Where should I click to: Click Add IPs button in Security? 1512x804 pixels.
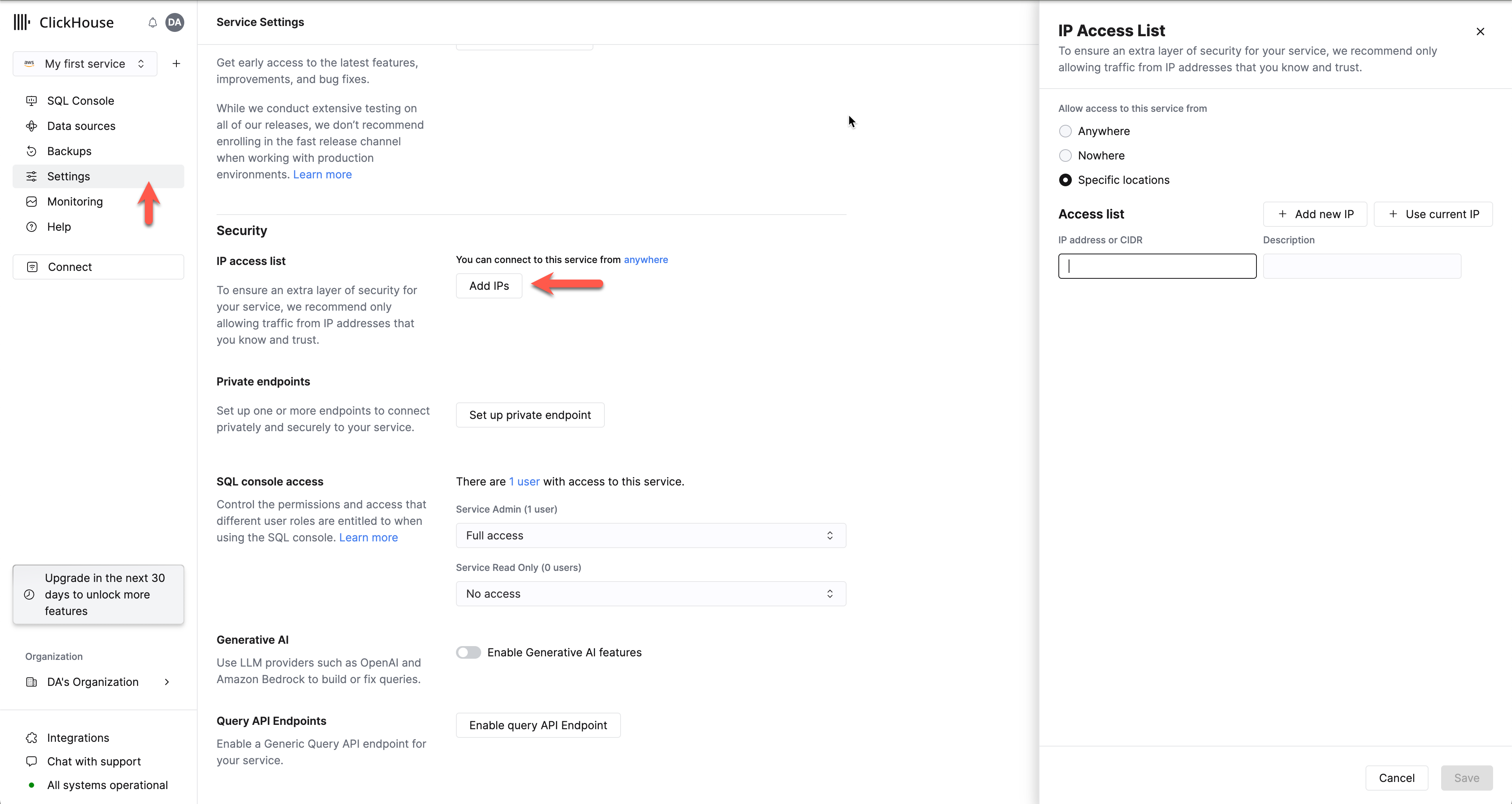[489, 285]
